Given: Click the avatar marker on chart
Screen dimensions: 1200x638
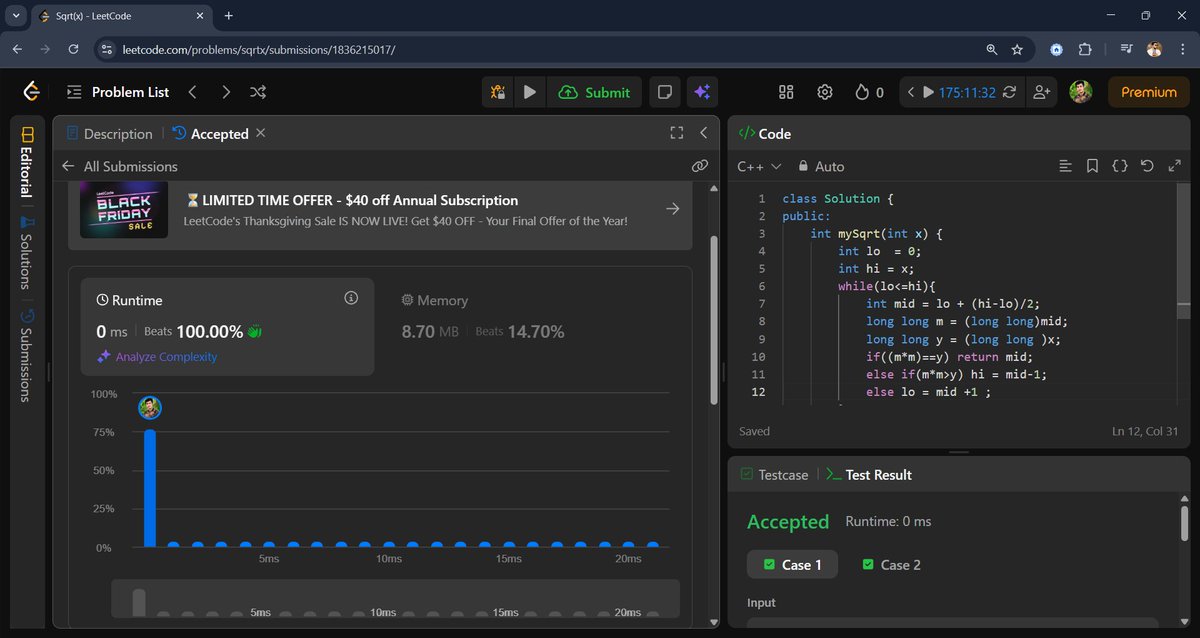Looking at the screenshot, I should coord(150,407).
